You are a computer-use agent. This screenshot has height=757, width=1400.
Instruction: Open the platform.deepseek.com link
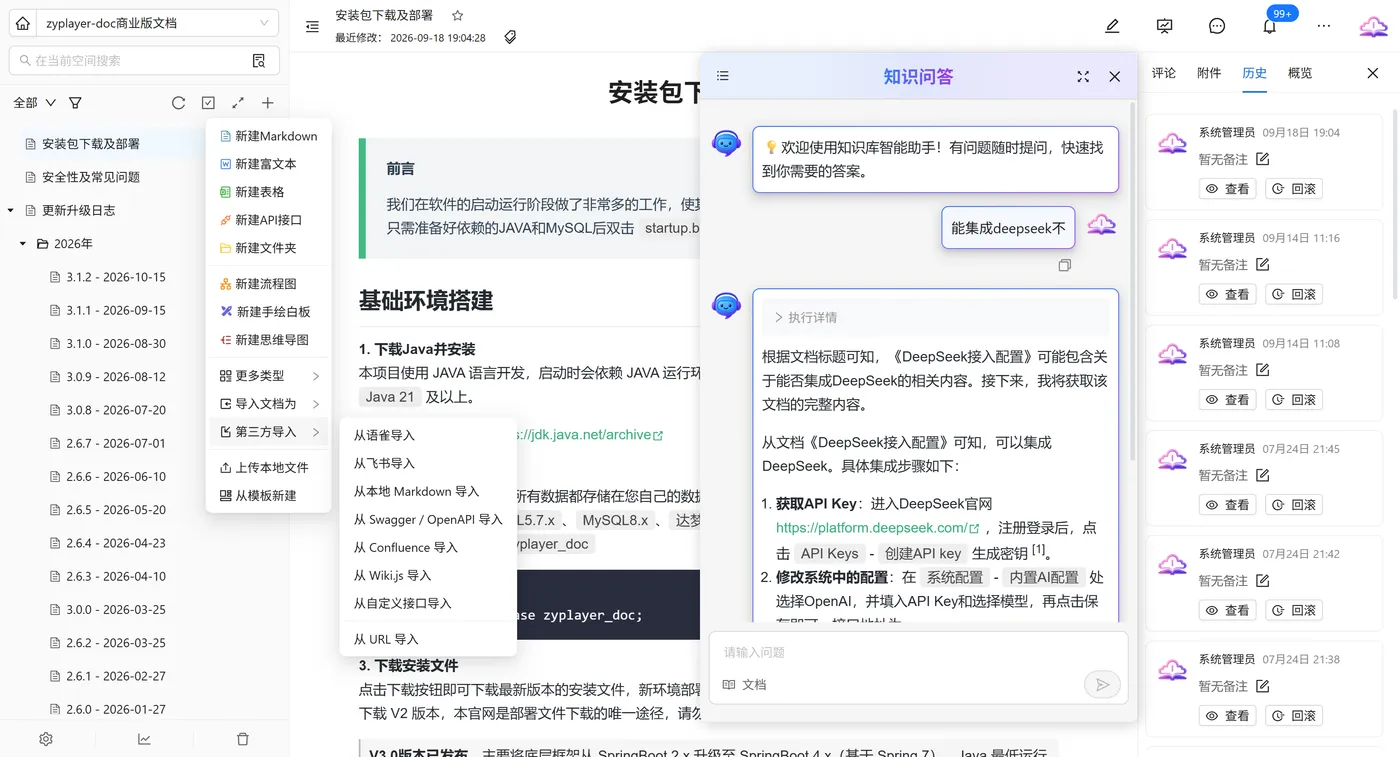point(877,528)
